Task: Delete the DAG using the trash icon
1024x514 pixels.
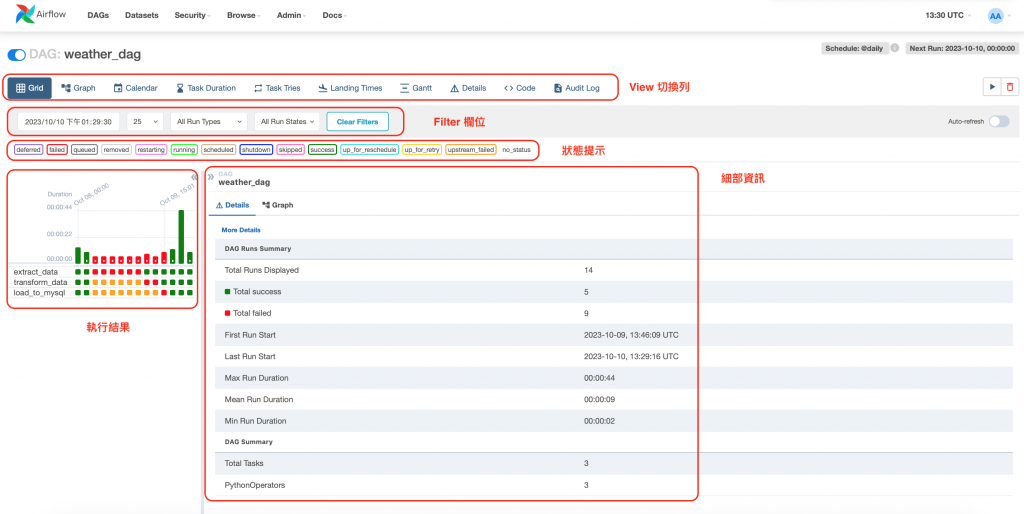Action: (x=1010, y=87)
